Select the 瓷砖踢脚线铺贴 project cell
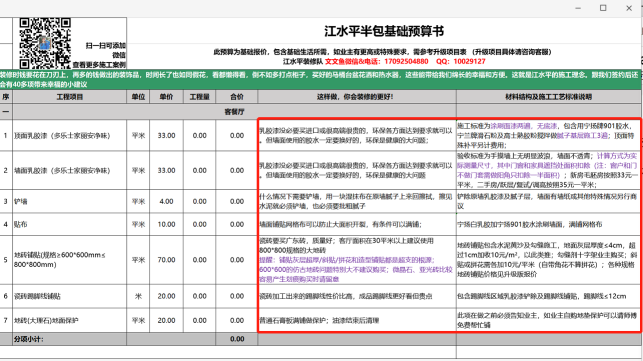Screen dimensions: 643x361 pyautogui.click(x=70, y=296)
